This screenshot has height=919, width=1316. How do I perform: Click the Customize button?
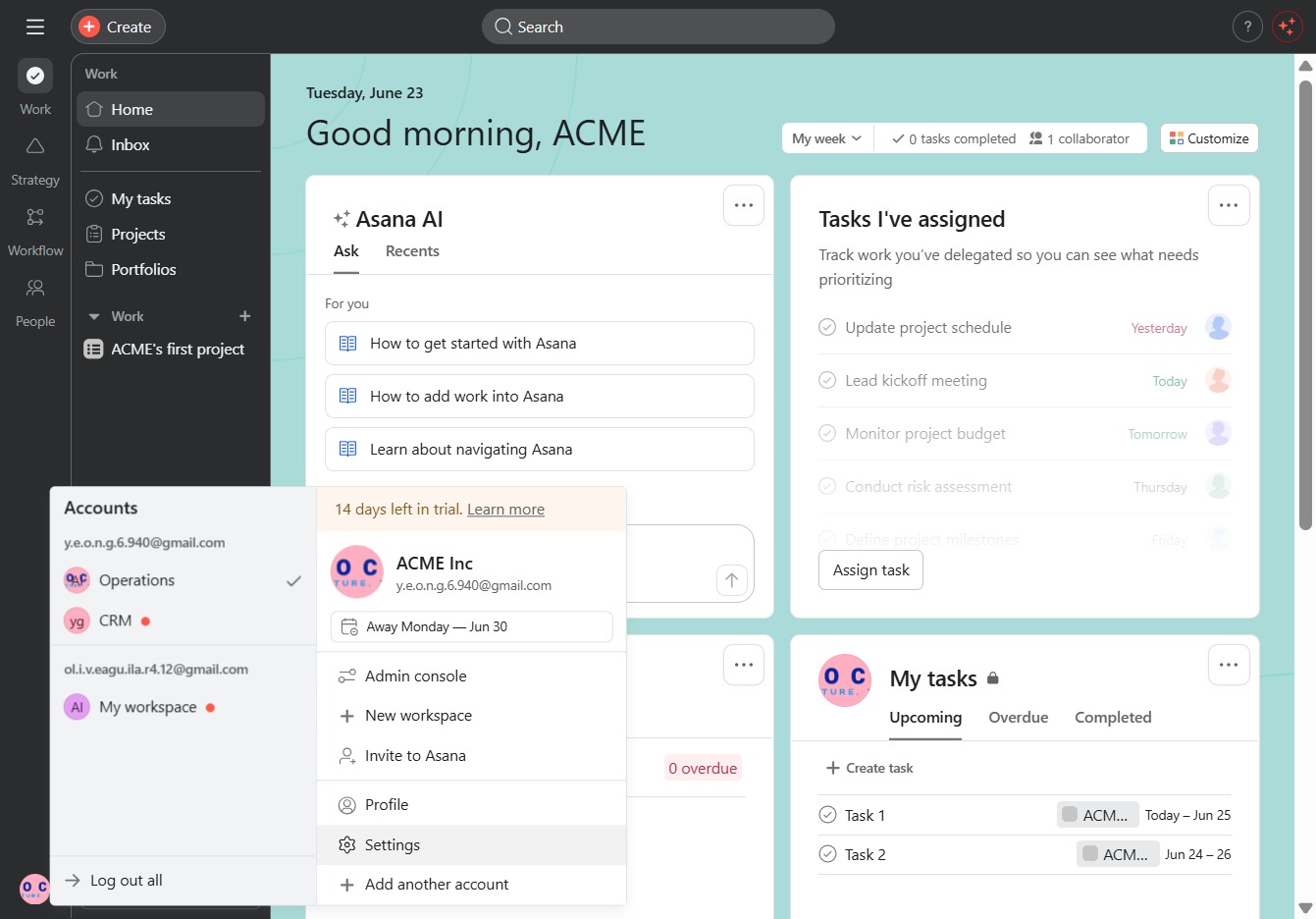(1209, 138)
